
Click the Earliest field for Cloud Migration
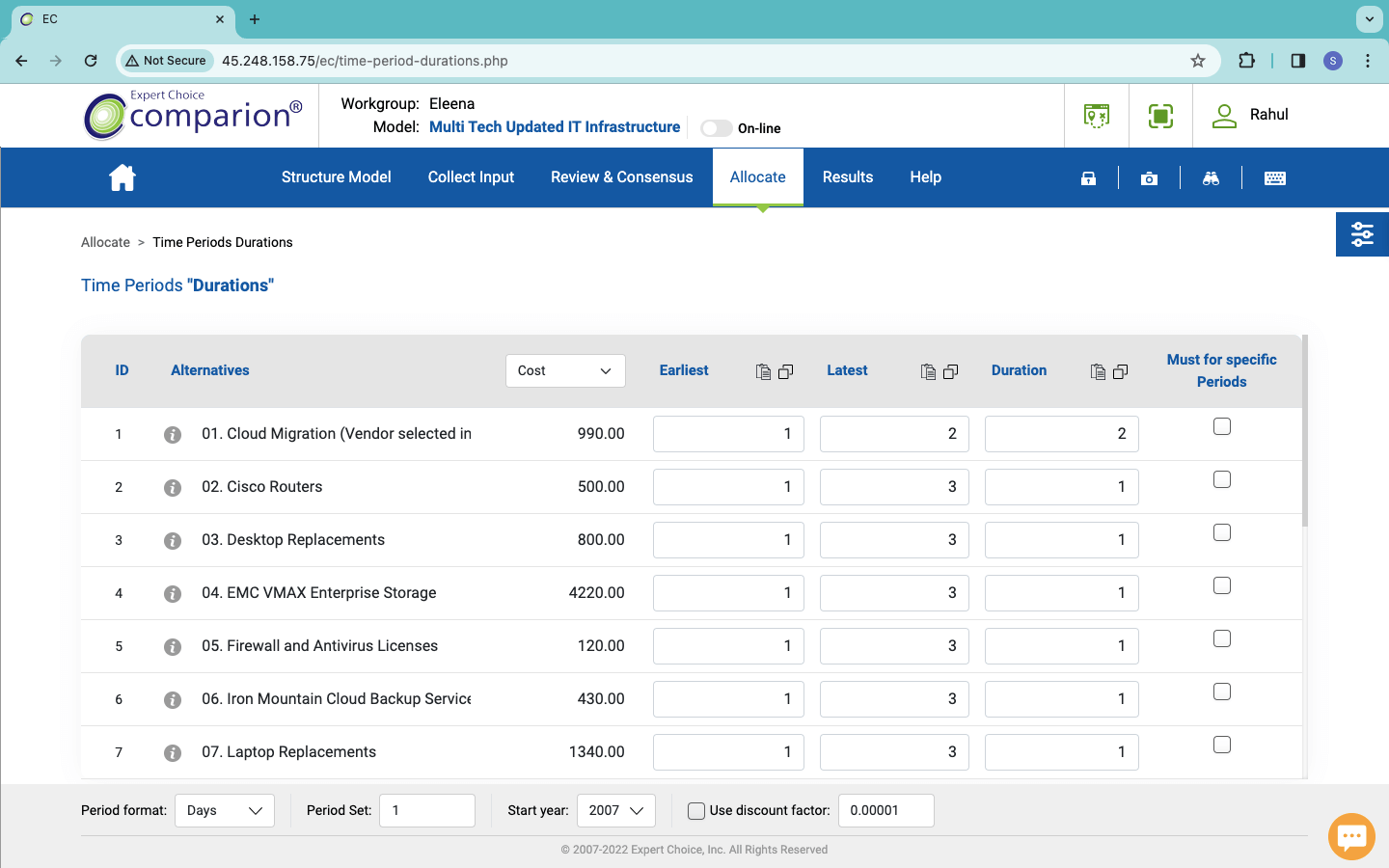click(x=728, y=434)
